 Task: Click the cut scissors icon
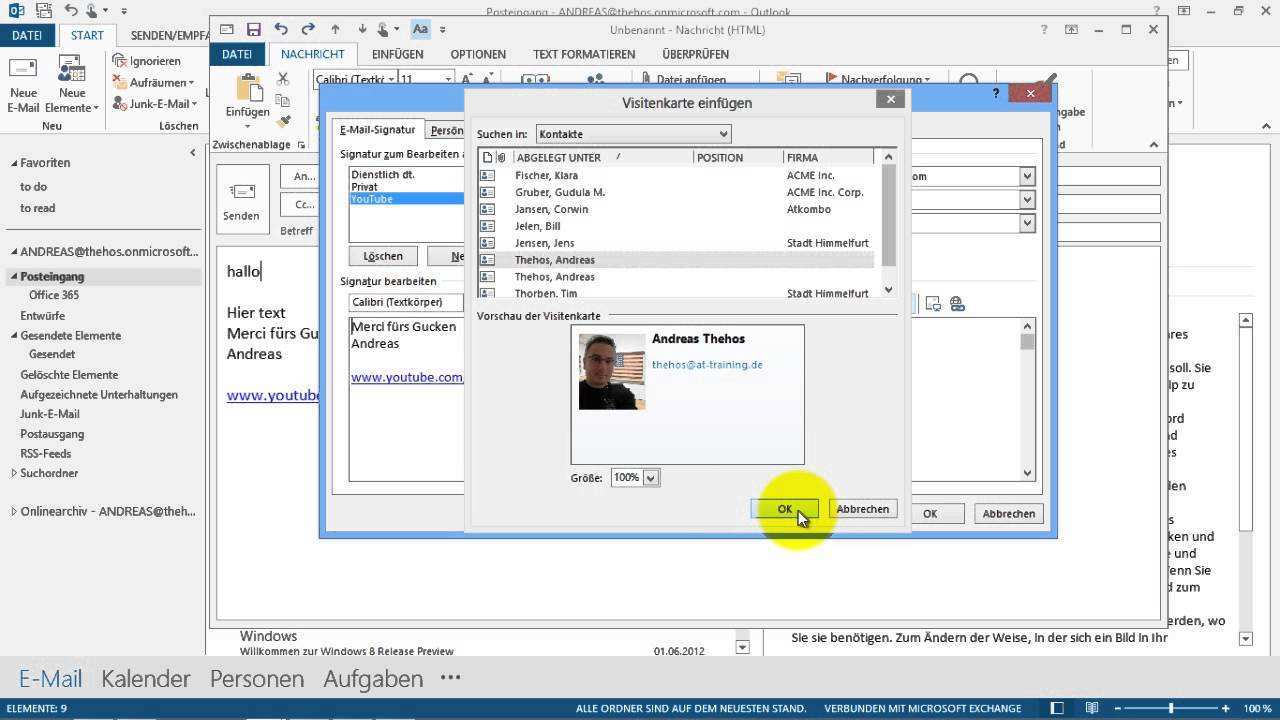pos(283,79)
